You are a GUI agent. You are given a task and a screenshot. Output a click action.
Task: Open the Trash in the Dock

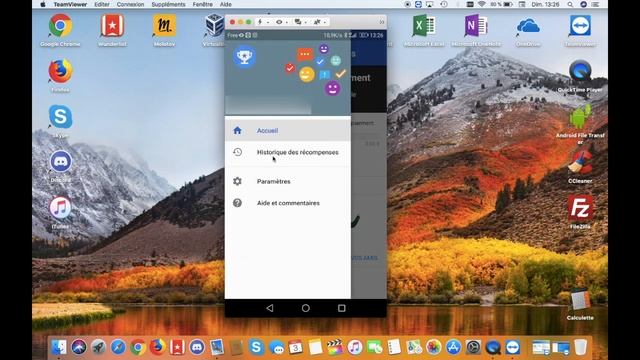click(580, 347)
